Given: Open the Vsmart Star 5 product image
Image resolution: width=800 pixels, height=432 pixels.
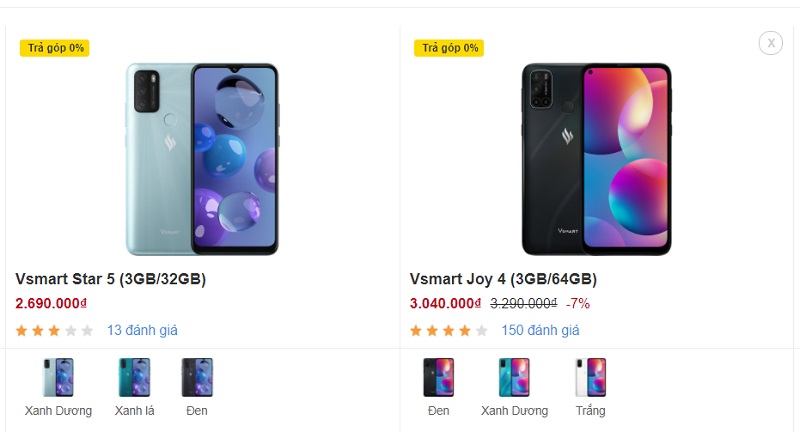Looking at the screenshot, I should click(202, 159).
